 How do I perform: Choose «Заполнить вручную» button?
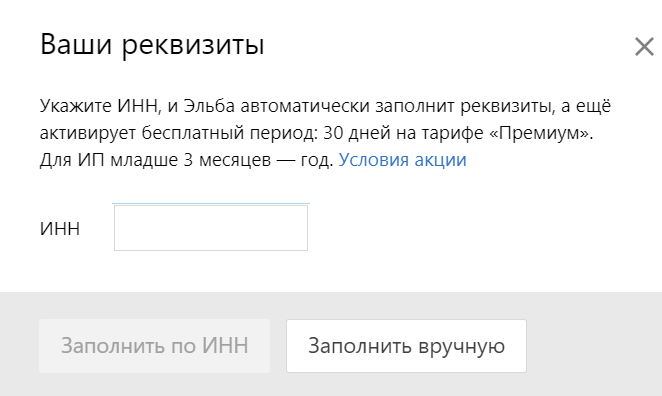point(406,346)
